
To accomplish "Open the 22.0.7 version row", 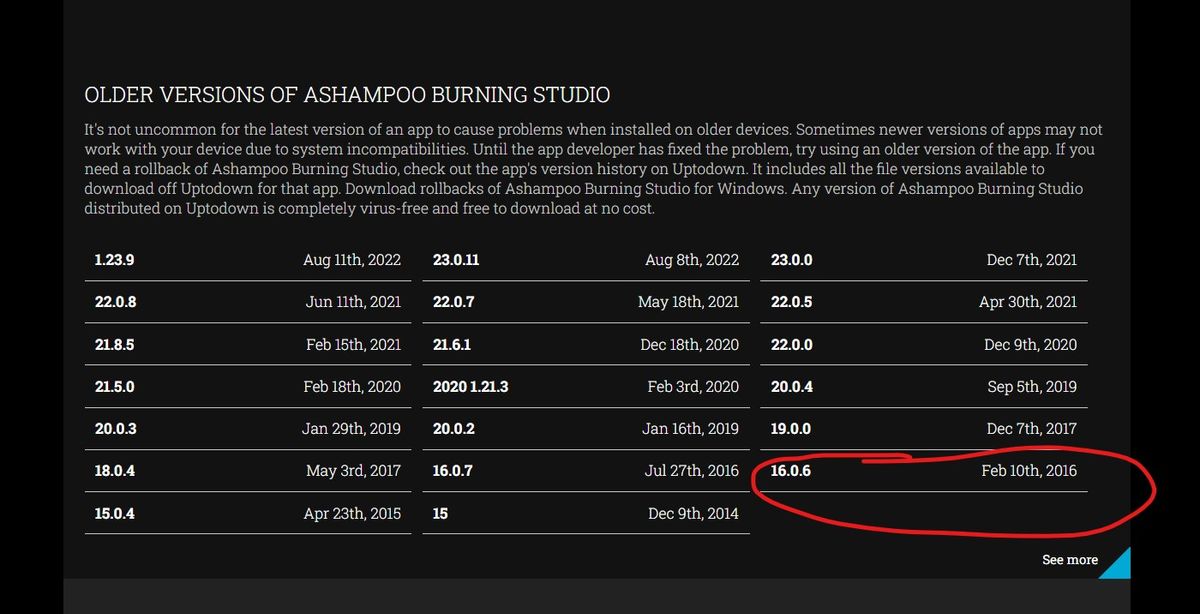I will tap(454, 302).
